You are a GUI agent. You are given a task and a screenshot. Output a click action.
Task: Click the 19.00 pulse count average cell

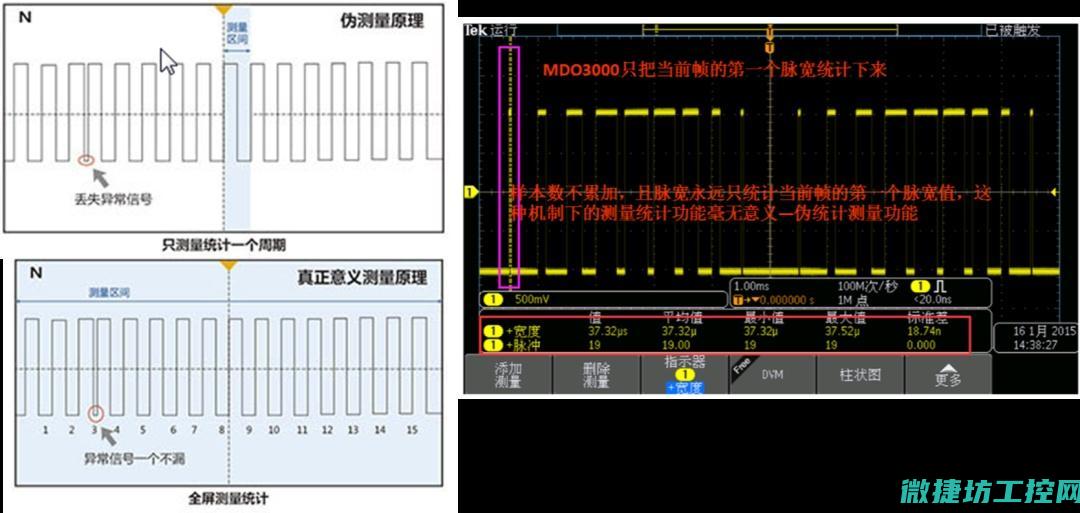coord(676,344)
